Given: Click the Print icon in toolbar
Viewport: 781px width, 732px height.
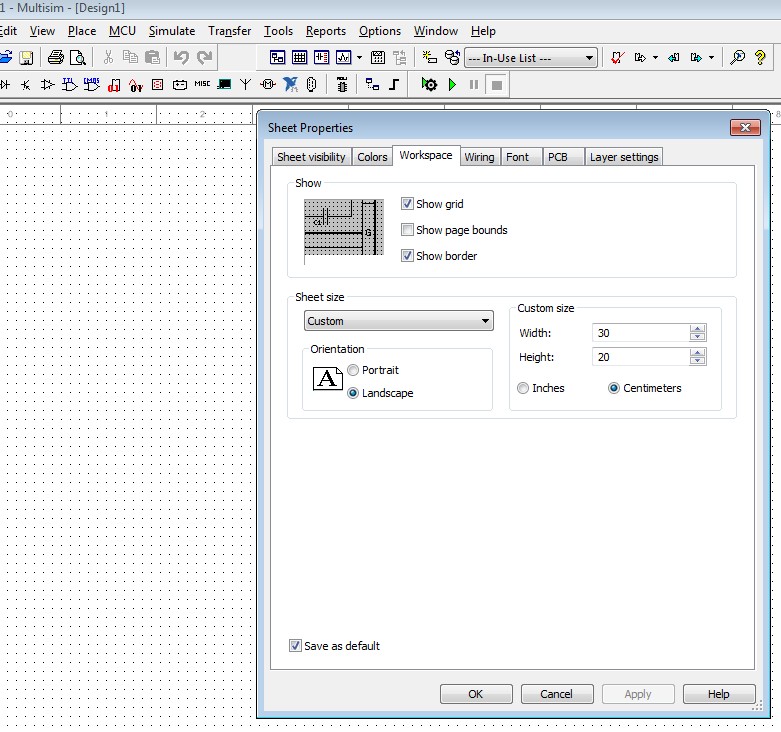Looking at the screenshot, I should click(x=56, y=58).
